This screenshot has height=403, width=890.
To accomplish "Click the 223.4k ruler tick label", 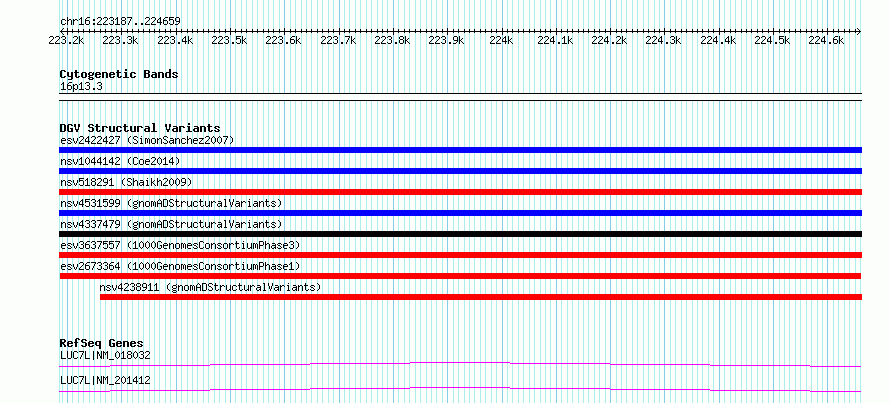I will [175, 40].
